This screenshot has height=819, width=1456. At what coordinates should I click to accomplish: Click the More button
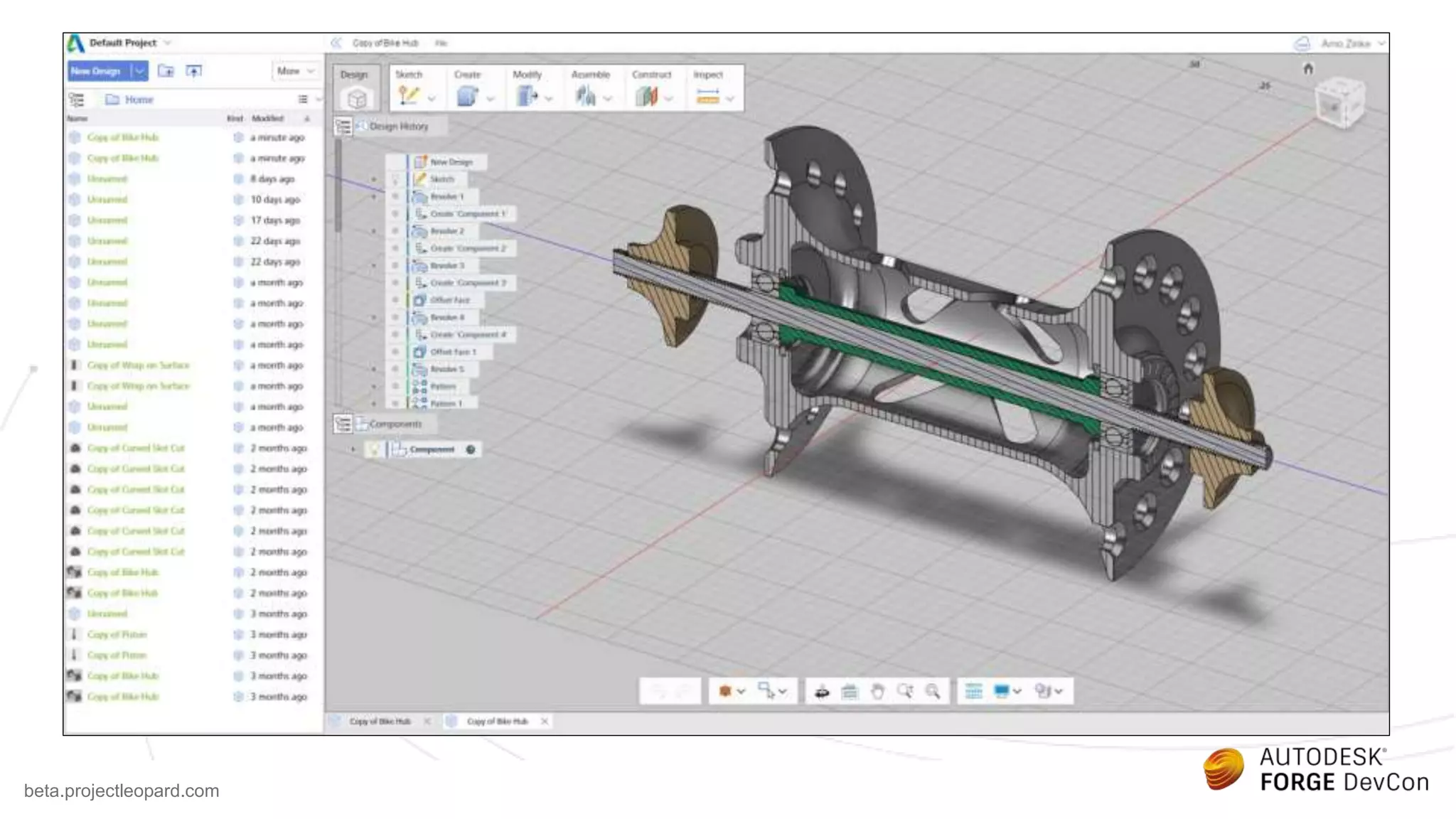coord(295,71)
